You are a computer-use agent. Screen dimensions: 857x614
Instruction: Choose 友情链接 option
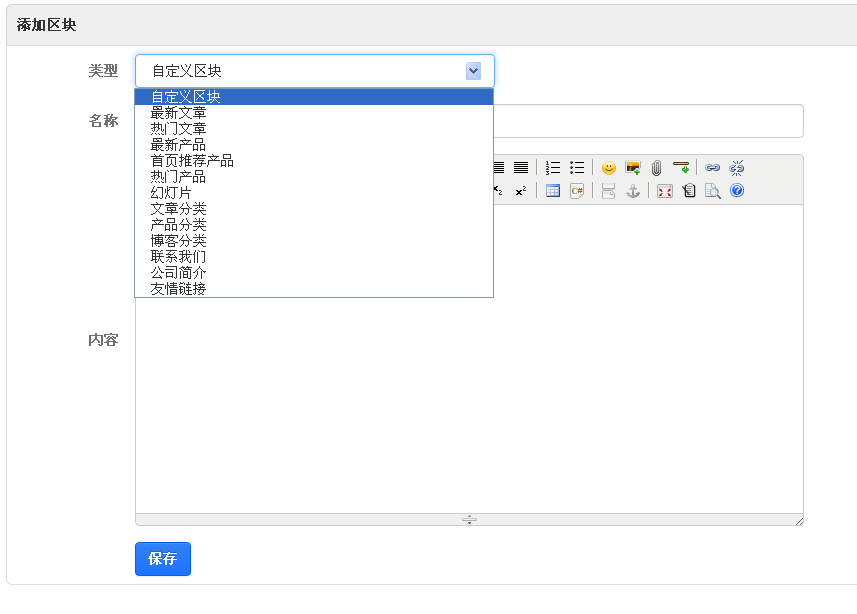click(314, 289)
